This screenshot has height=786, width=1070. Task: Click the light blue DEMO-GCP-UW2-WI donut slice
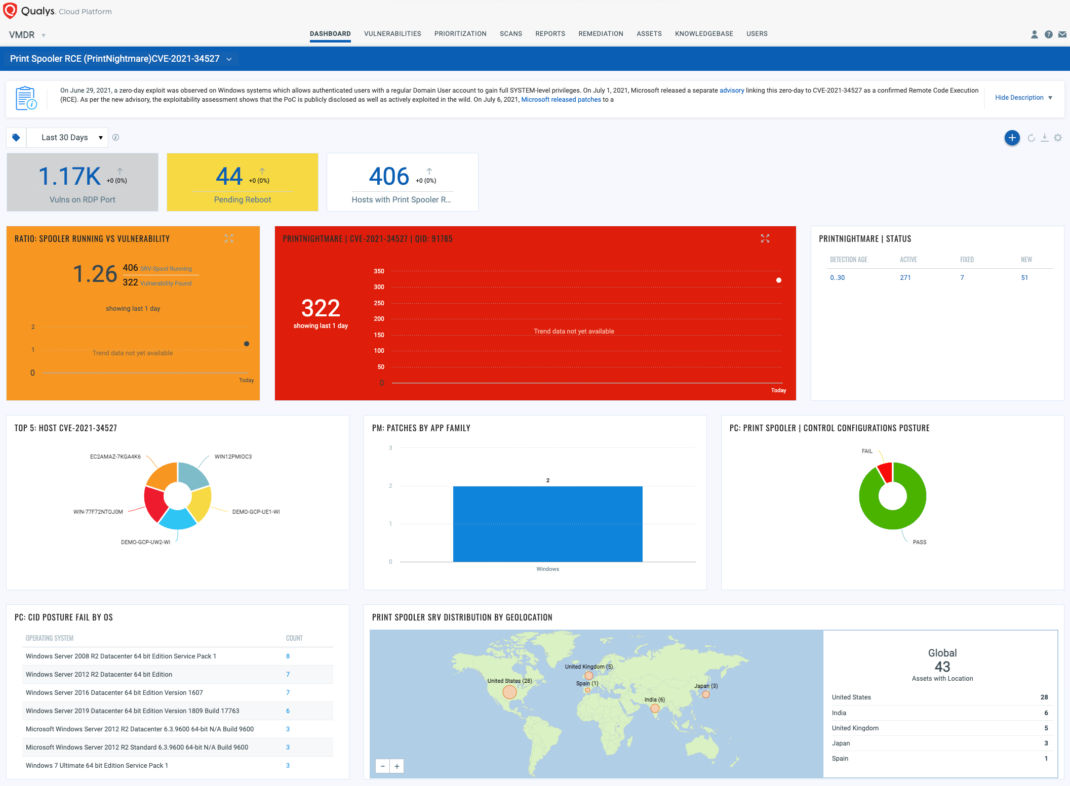178,519
